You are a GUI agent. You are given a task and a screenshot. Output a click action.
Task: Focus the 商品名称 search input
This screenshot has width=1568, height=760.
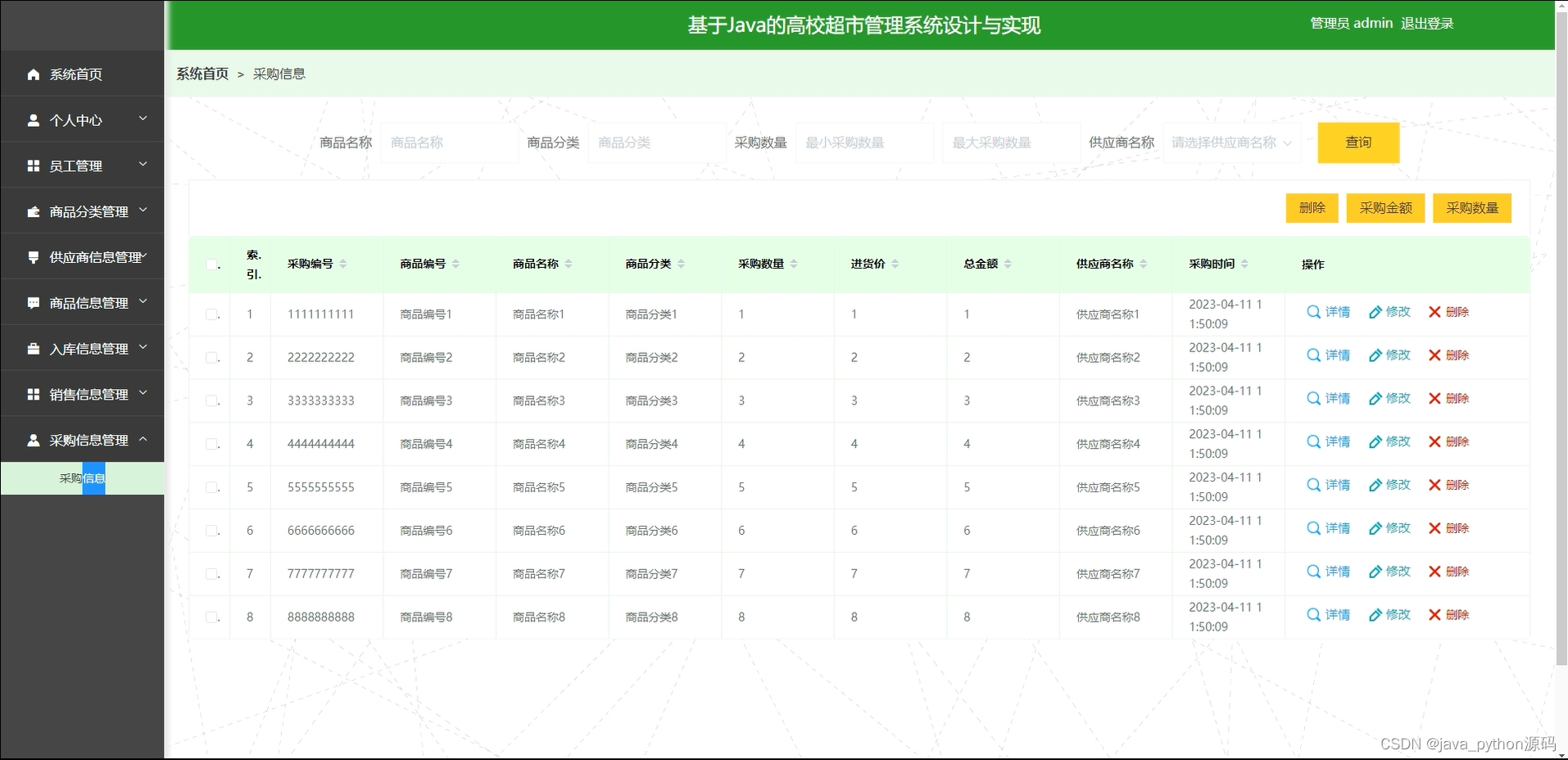pyautogui.click(x=449, y=142)
